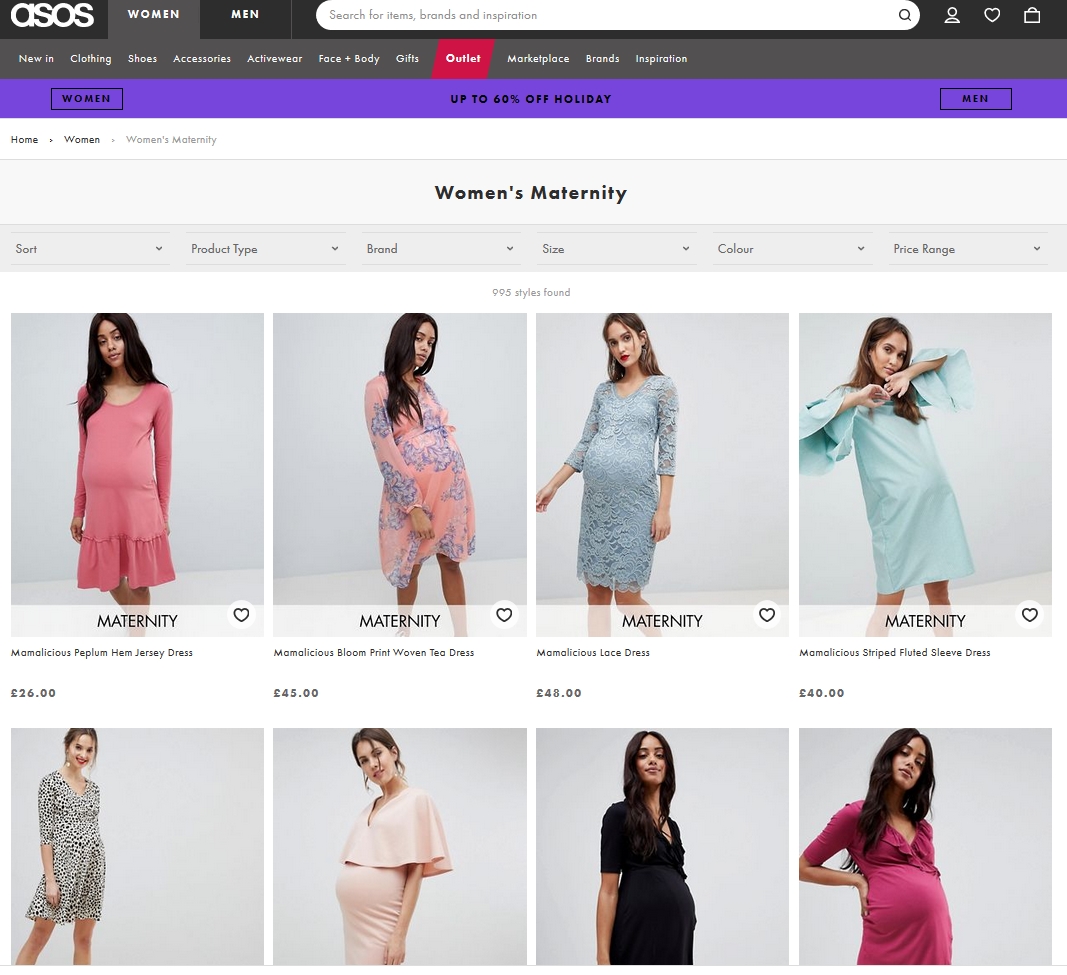1067x975 pixels.
Task: Go to Home breadcrumb link
Action: point(24,139)
